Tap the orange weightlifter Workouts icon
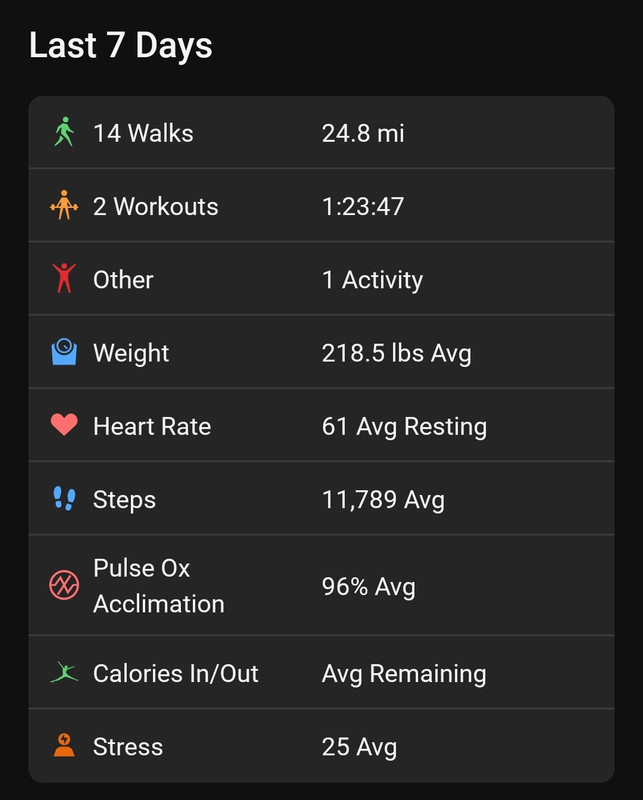 [64, 205]
